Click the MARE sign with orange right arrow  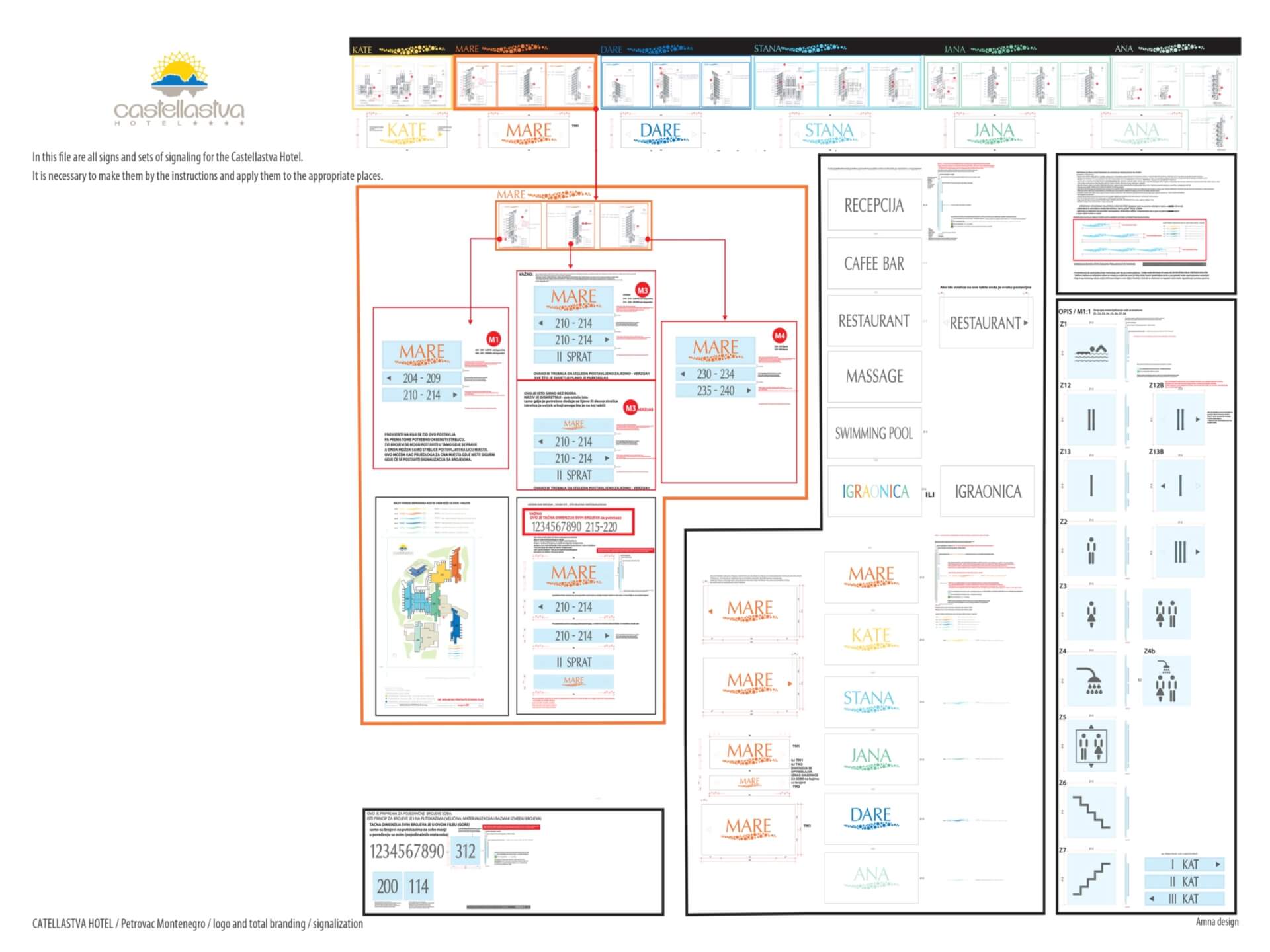coord(750,683)
